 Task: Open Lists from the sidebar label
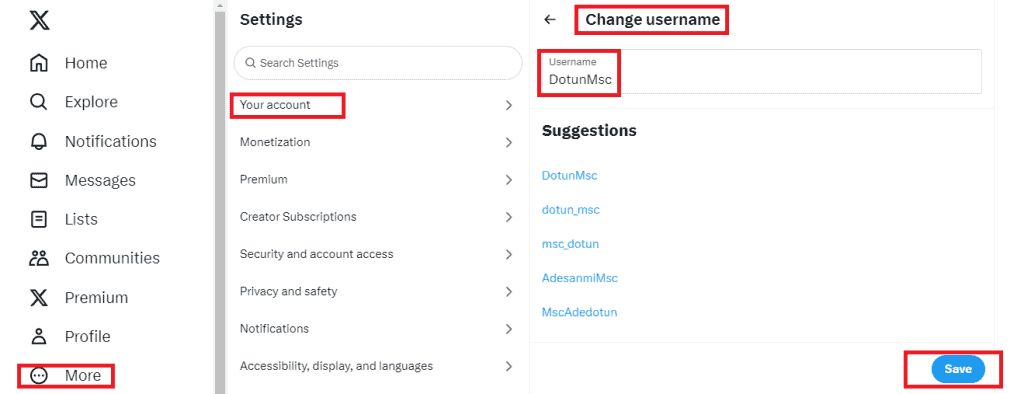82,219
